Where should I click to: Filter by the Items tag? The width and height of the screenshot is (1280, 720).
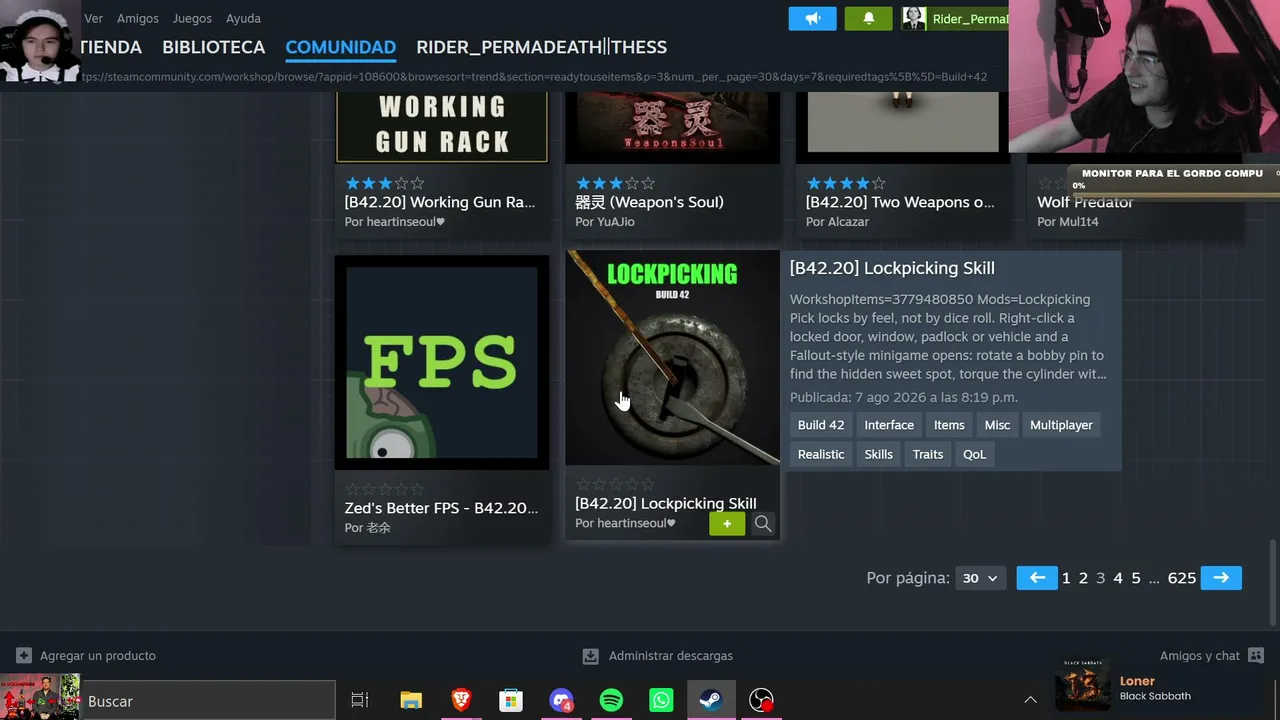click(x=949, y=425)
